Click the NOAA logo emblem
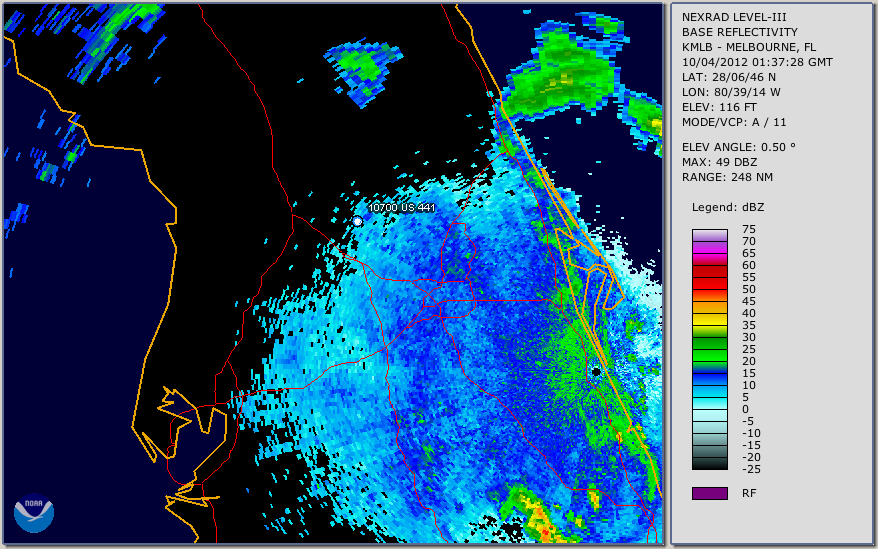The image size is (878, 549). pyautogui.click(x=34, y=513)
